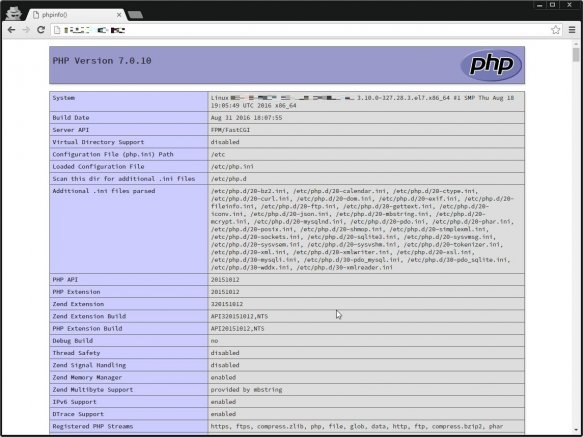Viewport: 583px width, 437px height.
Task: Click the '/etc' path value
Action: pyautogui.click(x=218, y=154)
